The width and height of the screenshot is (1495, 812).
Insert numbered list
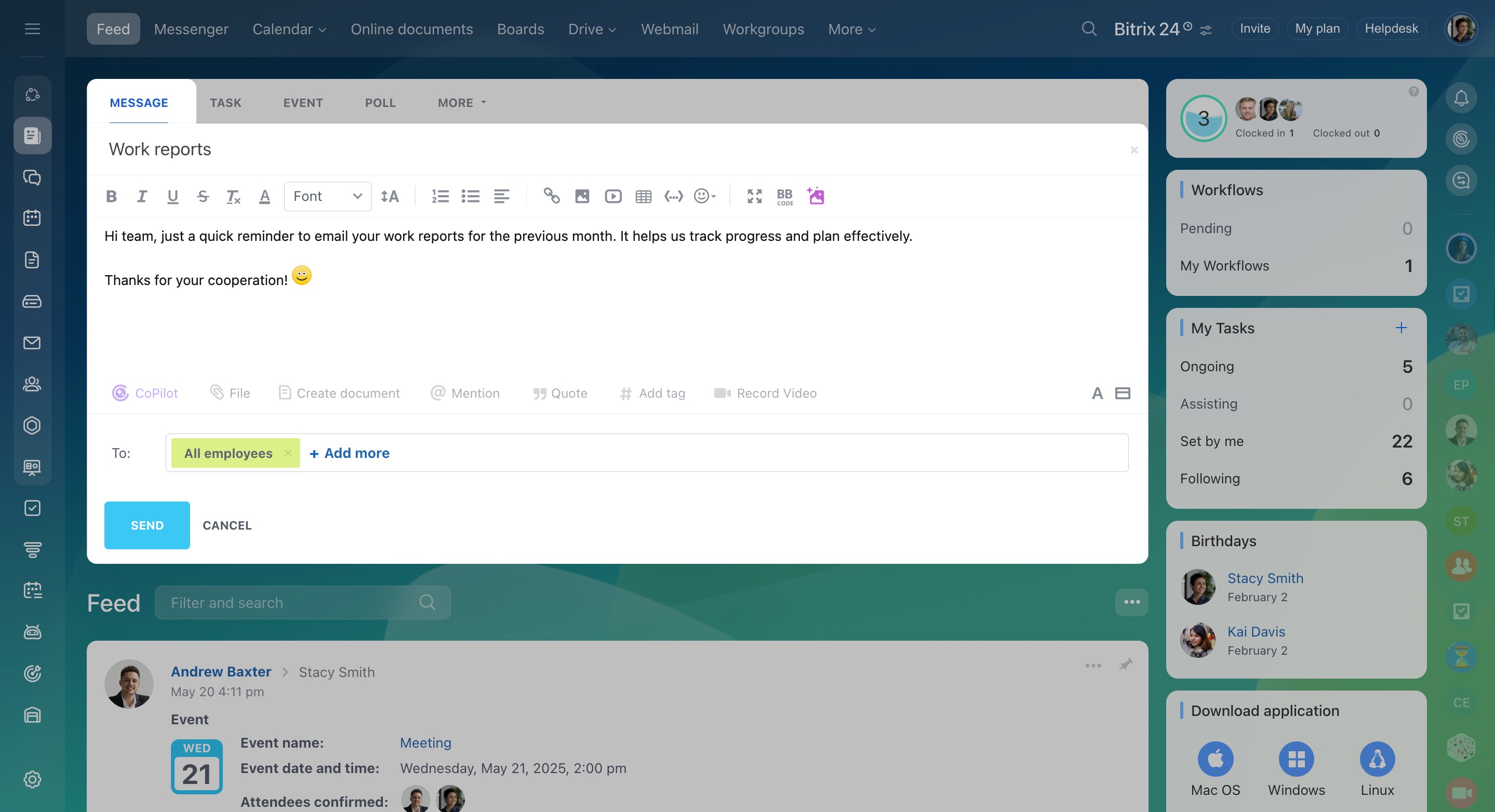[x=440, y=196]
